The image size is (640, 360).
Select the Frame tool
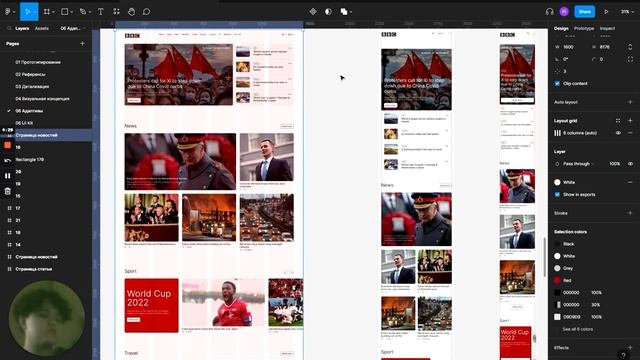point(47,12)
